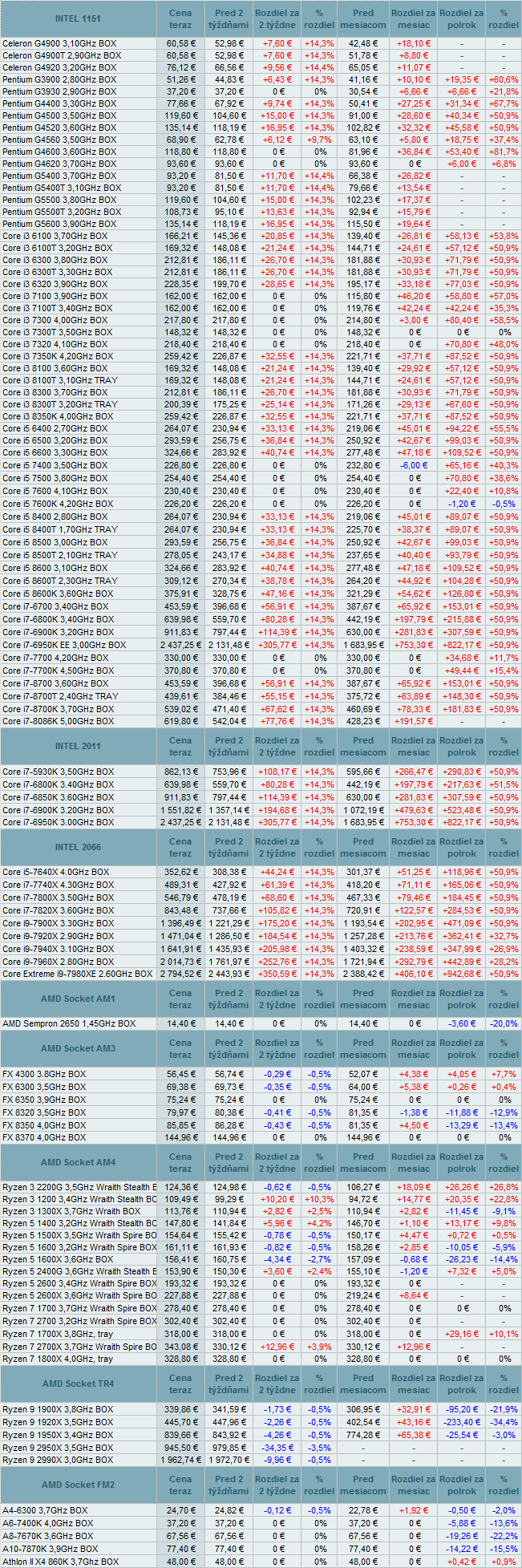Select Celeron G4920 3,20GHz BOX row name
Image resolution: width=522 pixels, height=1568 pixels.
tap(59, 67)
